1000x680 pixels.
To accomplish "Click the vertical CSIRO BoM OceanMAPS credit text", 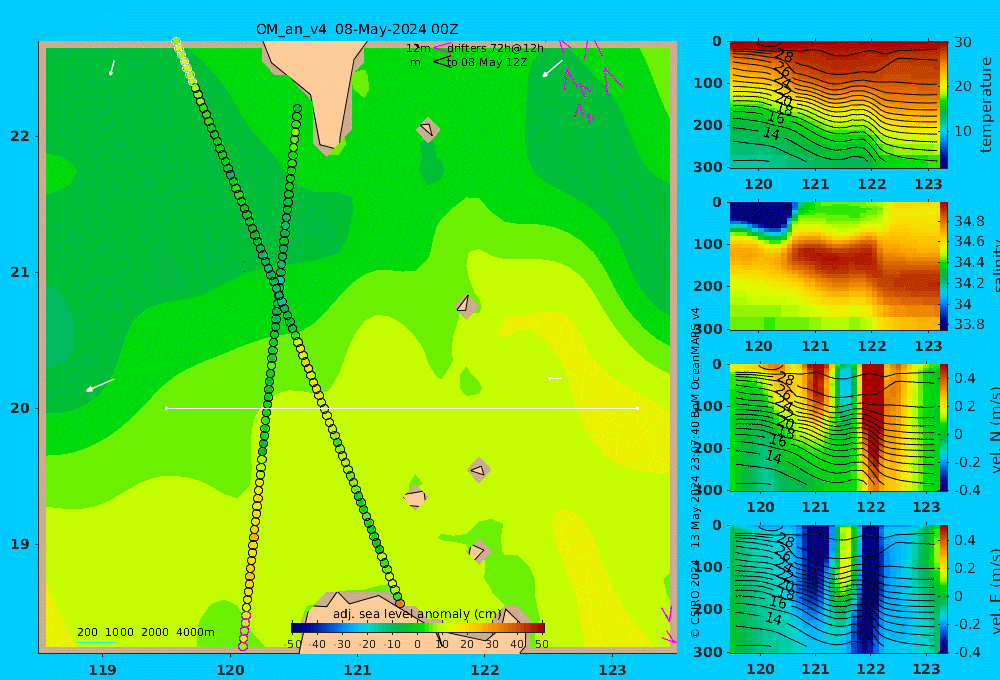I will pyautogui.click(x=695, y=472).
